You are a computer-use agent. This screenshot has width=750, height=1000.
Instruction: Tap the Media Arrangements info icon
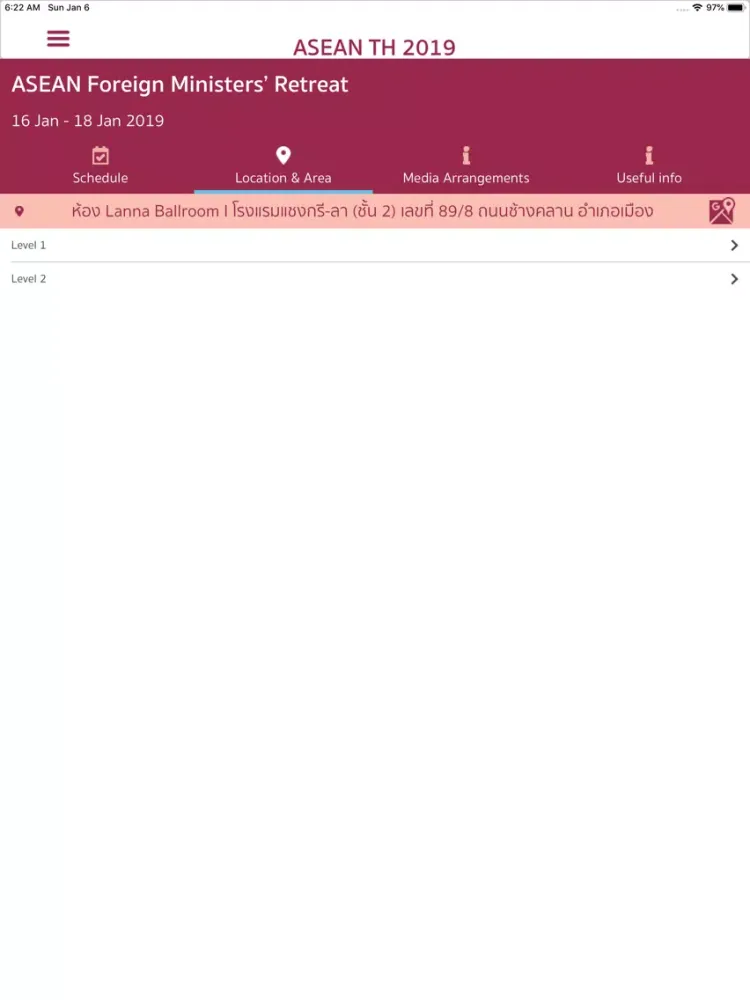(466, 155)
